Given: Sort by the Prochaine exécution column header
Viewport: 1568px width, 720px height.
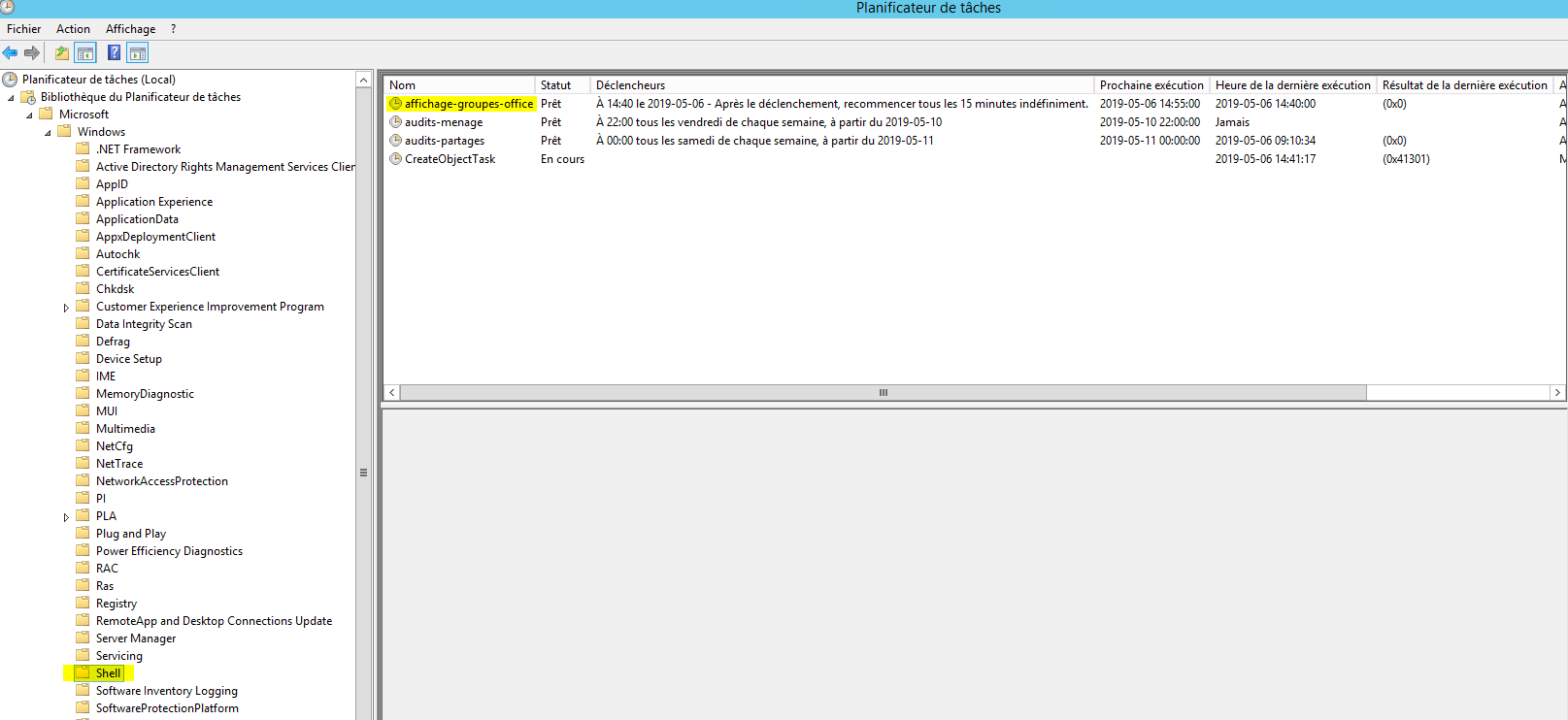Looking at the screenshot, I should 1151,85.
